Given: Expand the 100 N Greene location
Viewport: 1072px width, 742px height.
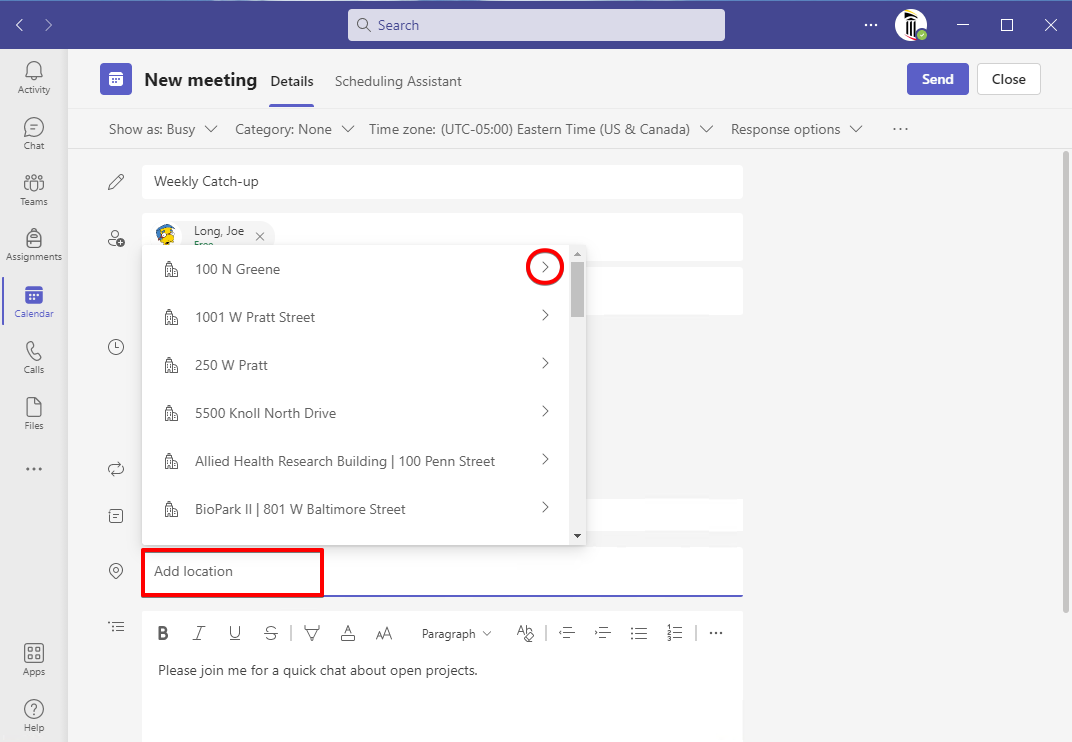Looking at the screenshot, I should 545,268.
